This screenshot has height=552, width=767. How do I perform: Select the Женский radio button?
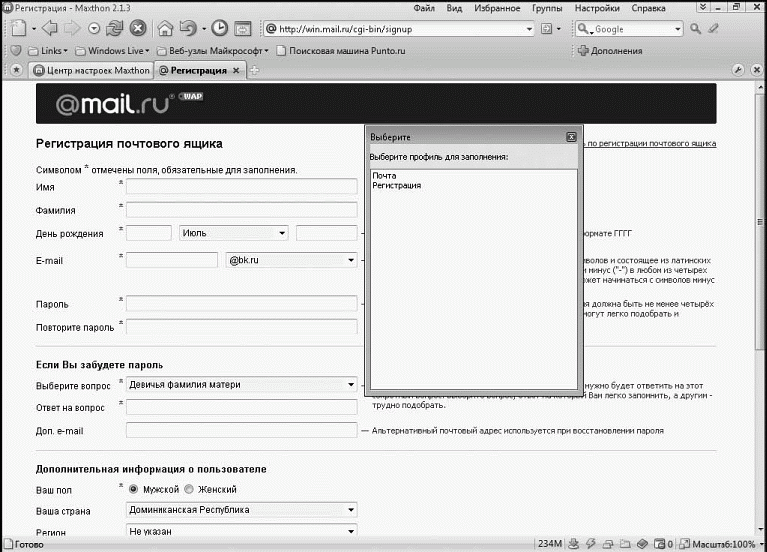pyautogui.click(x=189, y=489)
